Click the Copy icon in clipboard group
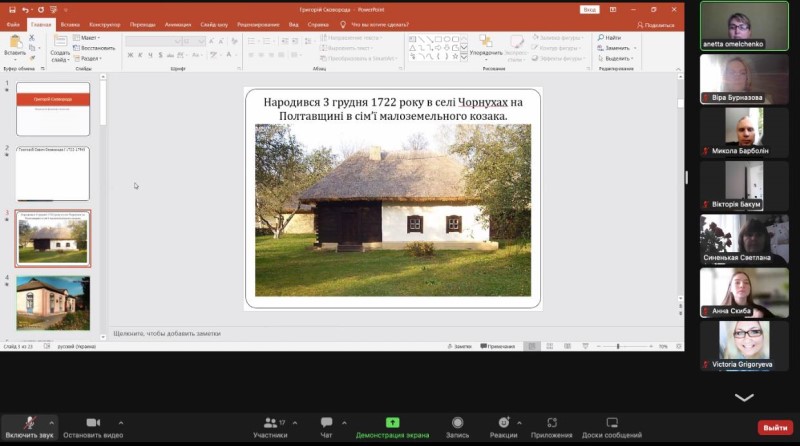The image size is (800, 446). coord(32,48)
